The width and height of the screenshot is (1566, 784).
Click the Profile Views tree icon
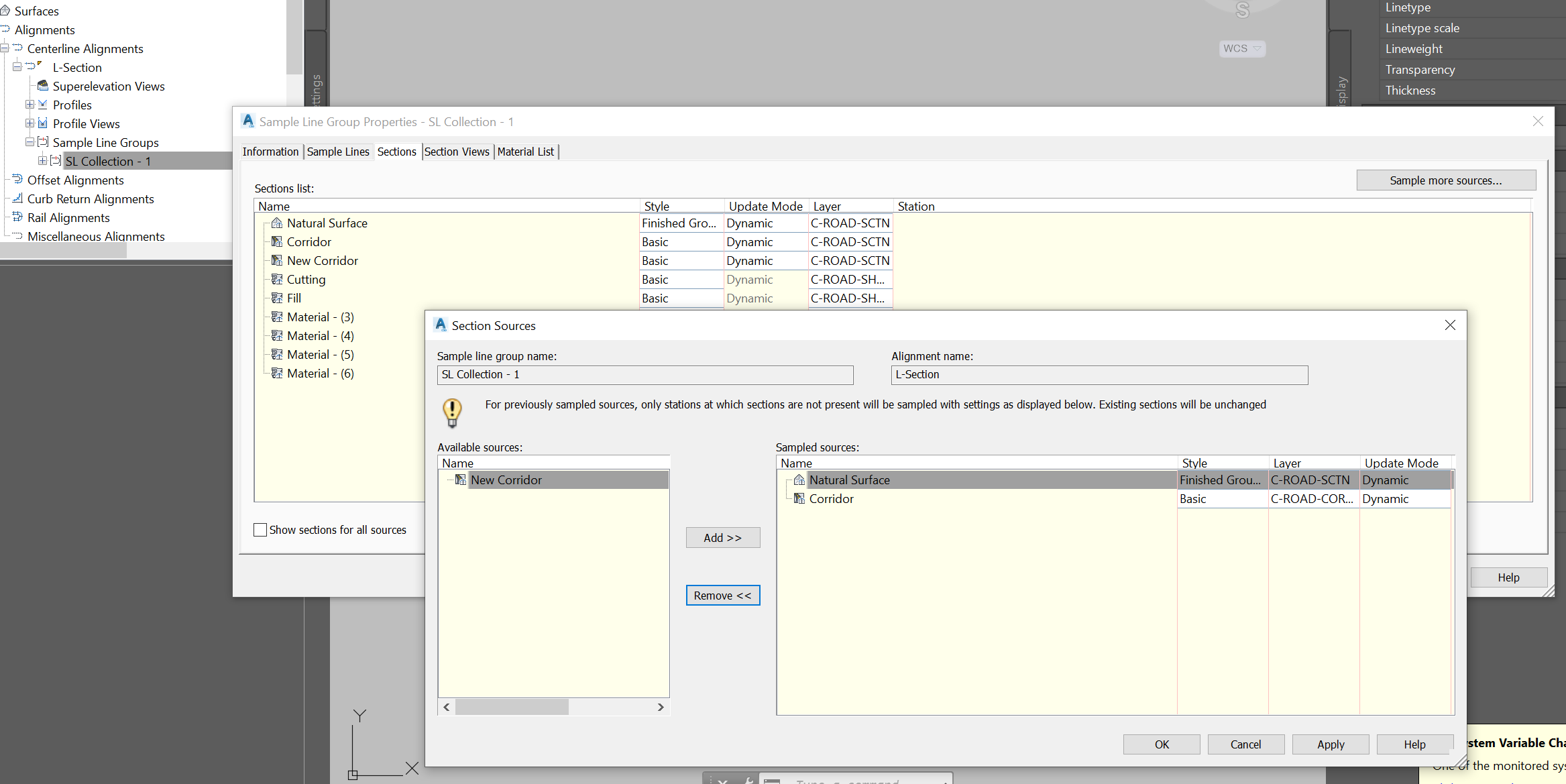pos(43,123)
